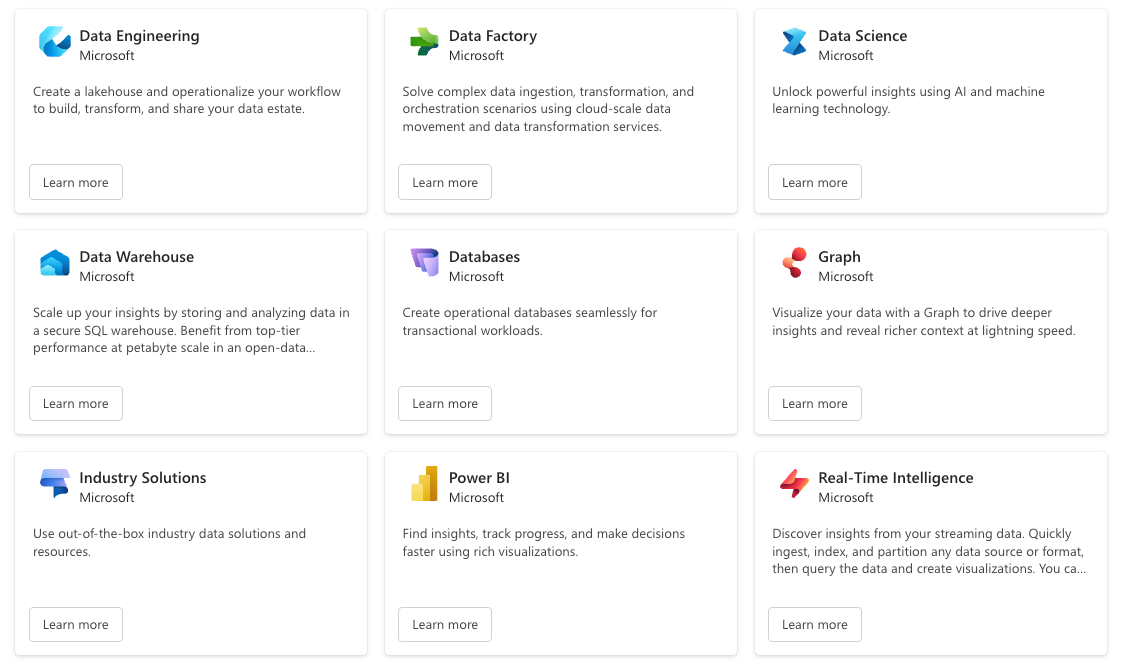
Task: Click Microsoft publisher under Power BI
Action: 476,497
